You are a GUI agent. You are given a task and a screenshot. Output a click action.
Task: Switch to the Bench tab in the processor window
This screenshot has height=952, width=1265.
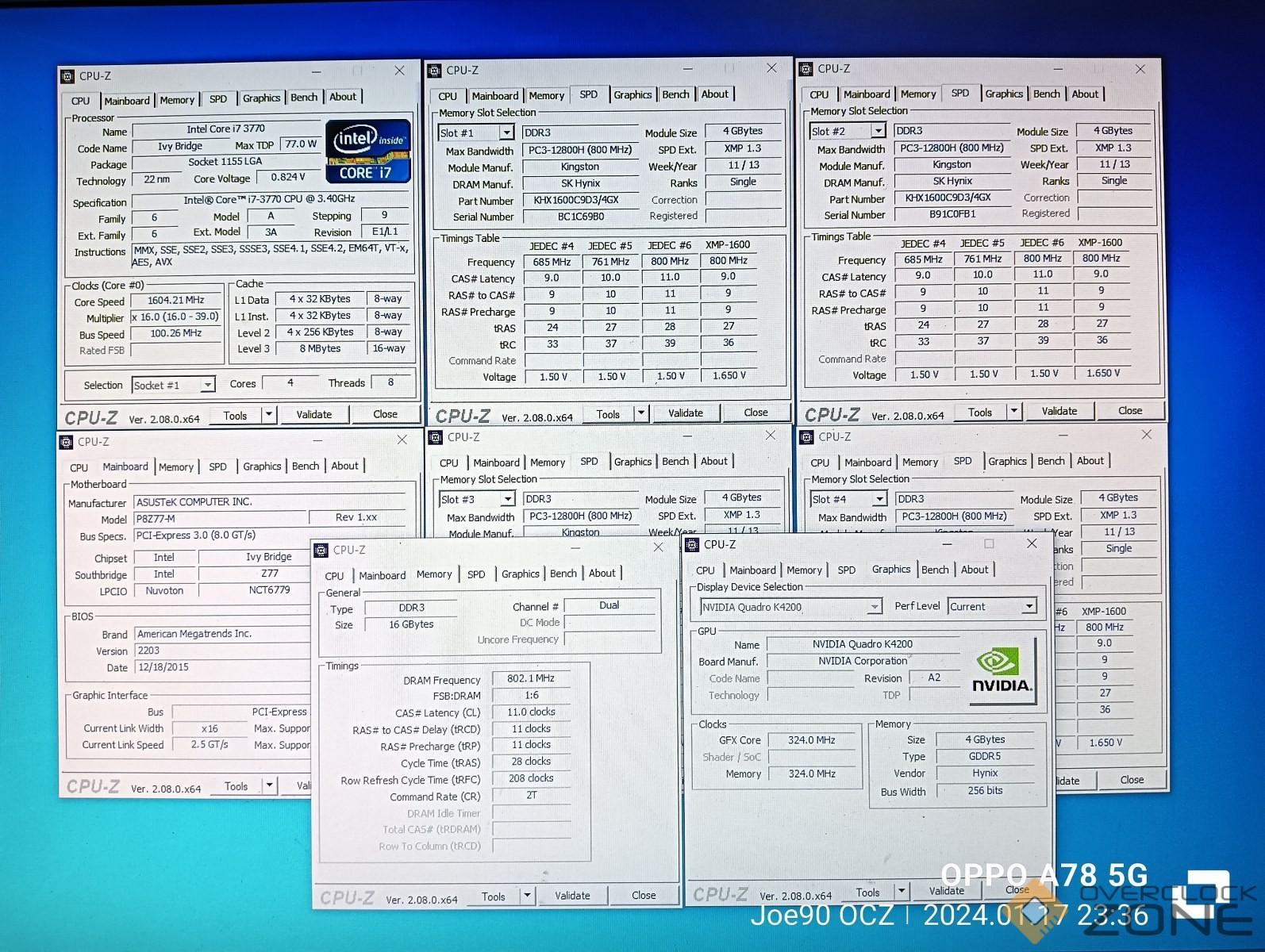(x=304, y=98)
